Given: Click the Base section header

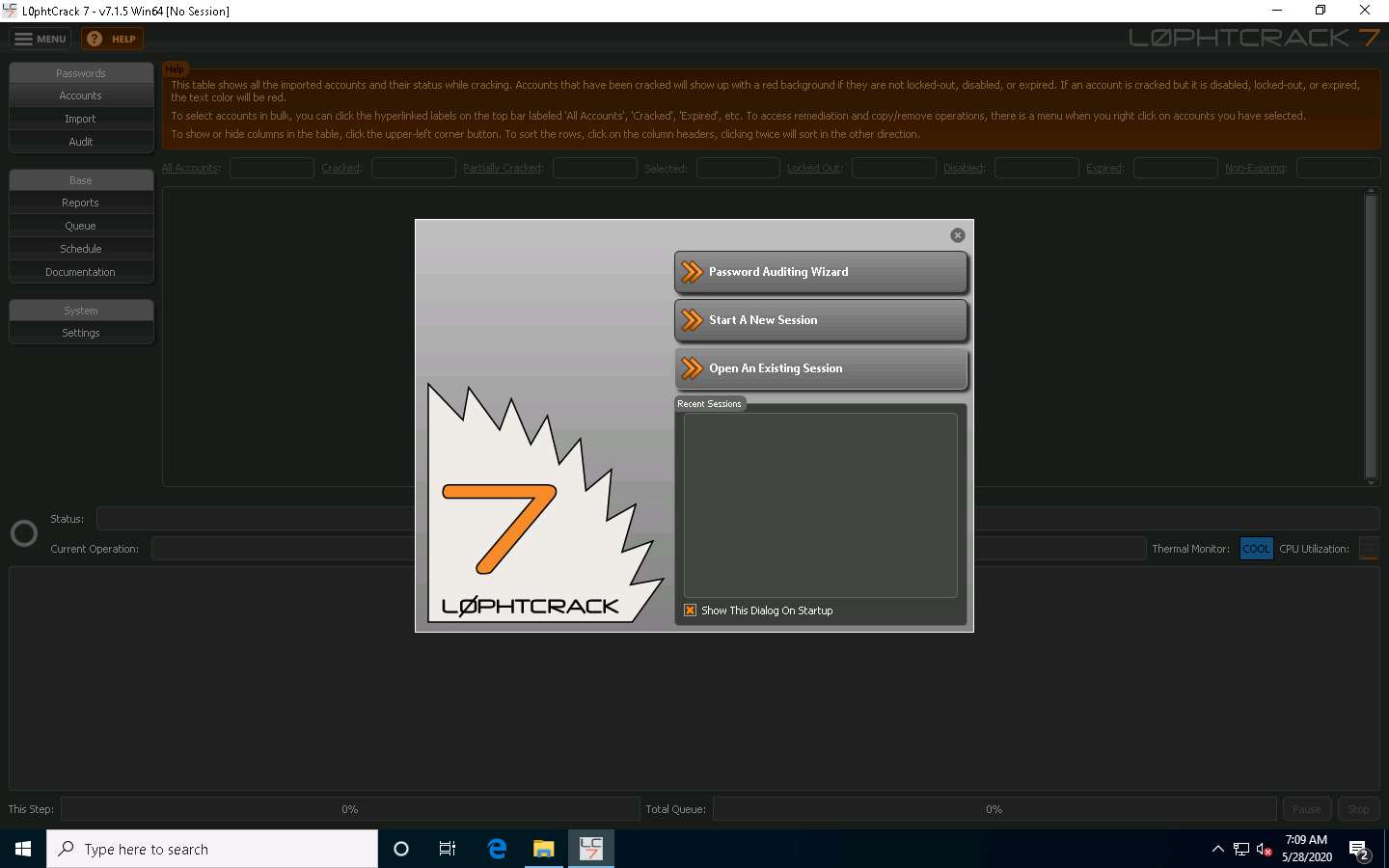Looking at the screenshot, I should click(81, 180).
